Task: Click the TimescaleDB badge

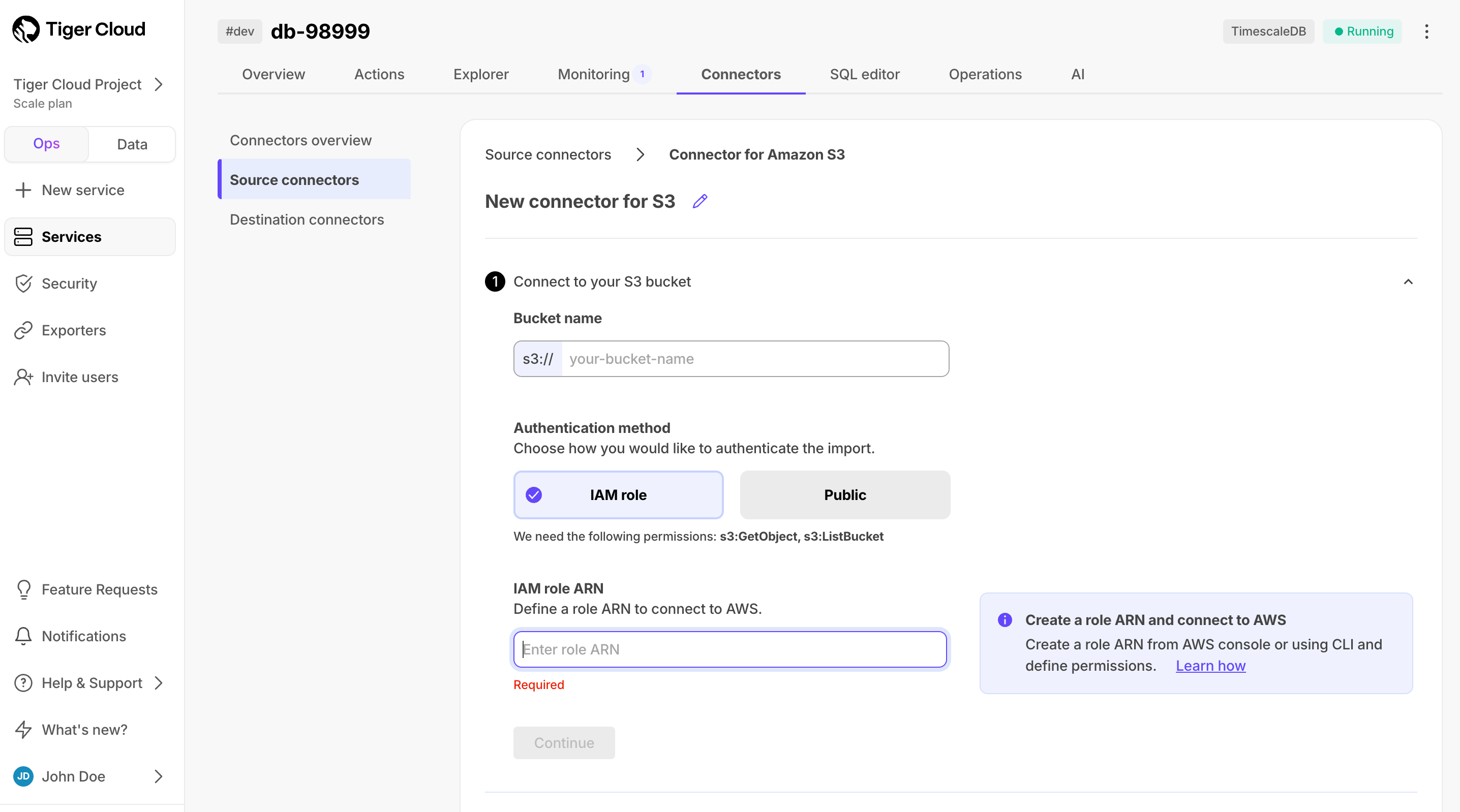Action: point(1268,31)
